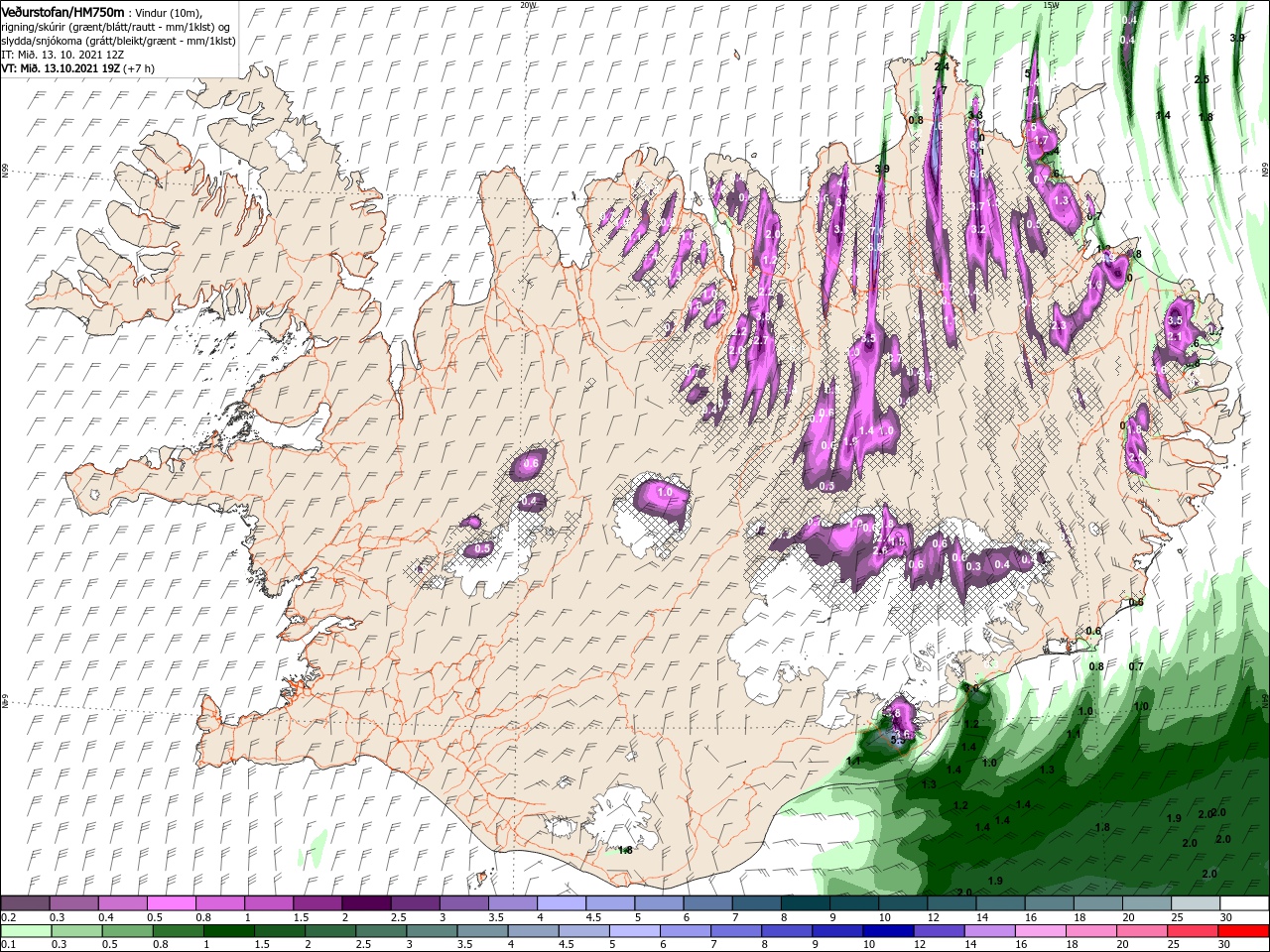Select the 0.3 swatch on the upper snow scale
Viewport: 1270px width, 952px height.
pos(73,903)
